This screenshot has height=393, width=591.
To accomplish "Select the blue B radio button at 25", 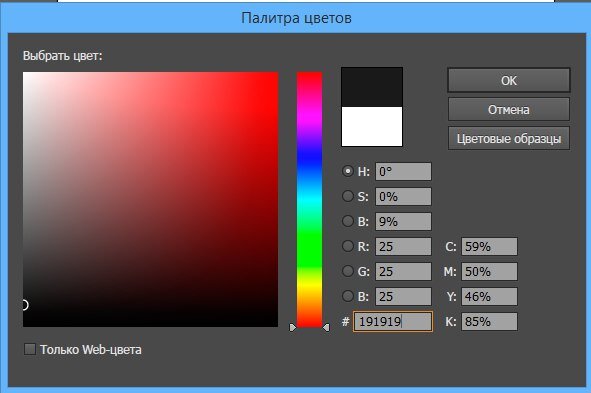I will [348, 296].
